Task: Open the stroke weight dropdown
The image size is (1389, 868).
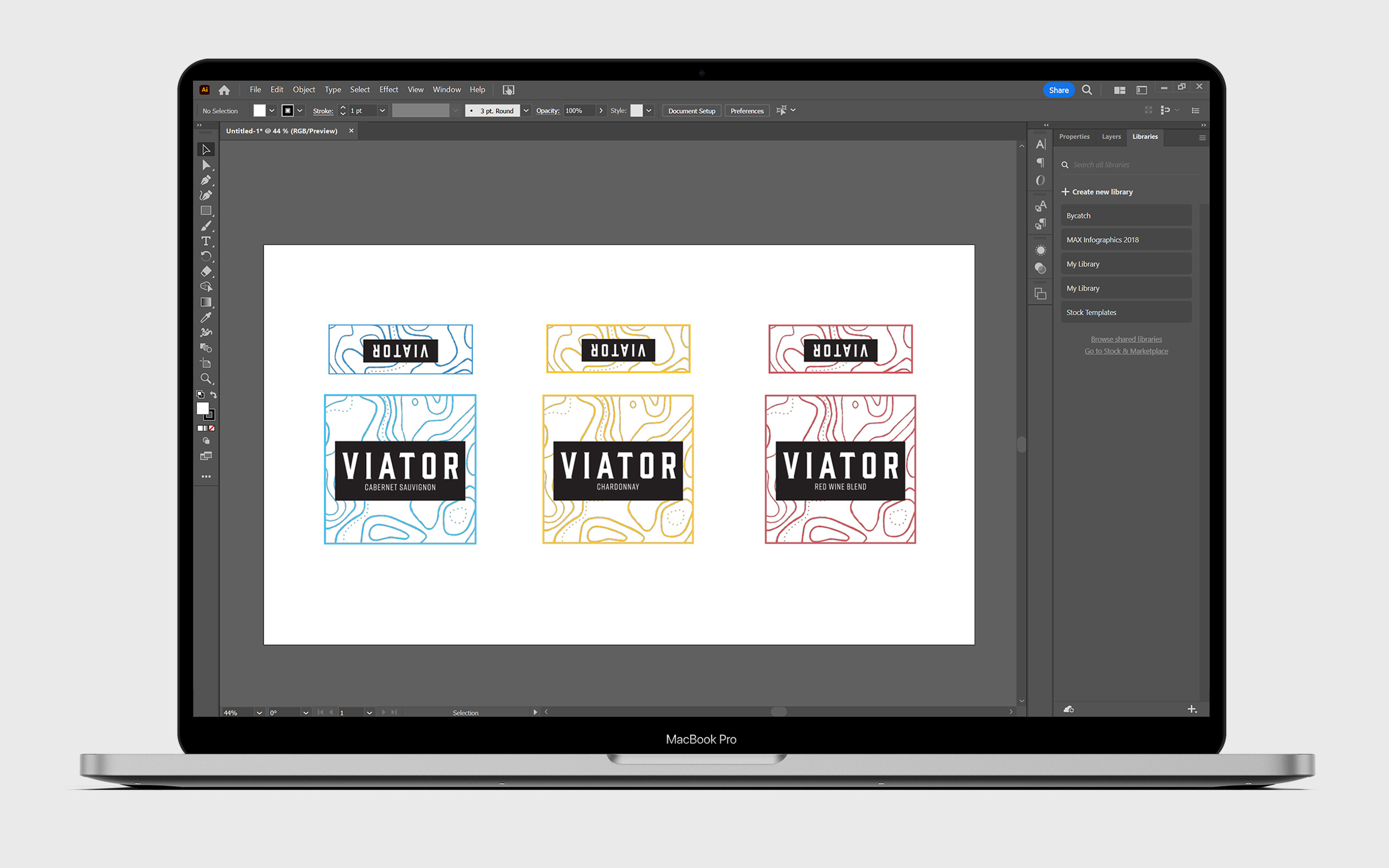Action: tap(383, 111)
